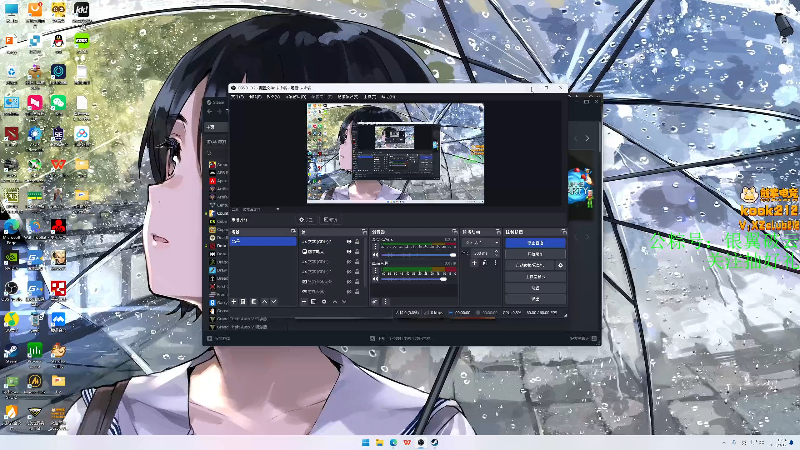
Task: Click the Start button on the taskbar
Action: [365, 442]
